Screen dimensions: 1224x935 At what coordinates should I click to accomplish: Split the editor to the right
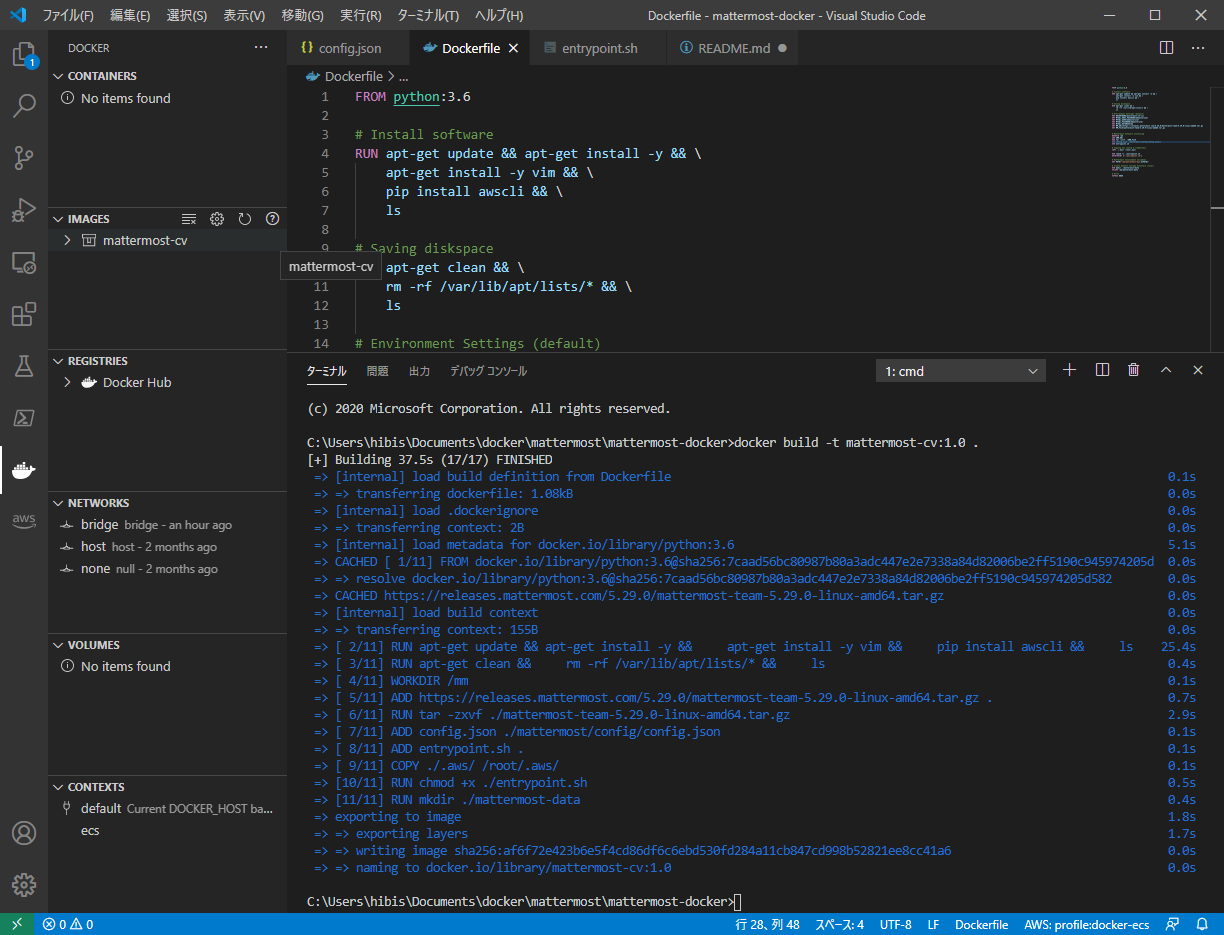coord(1166,48)
